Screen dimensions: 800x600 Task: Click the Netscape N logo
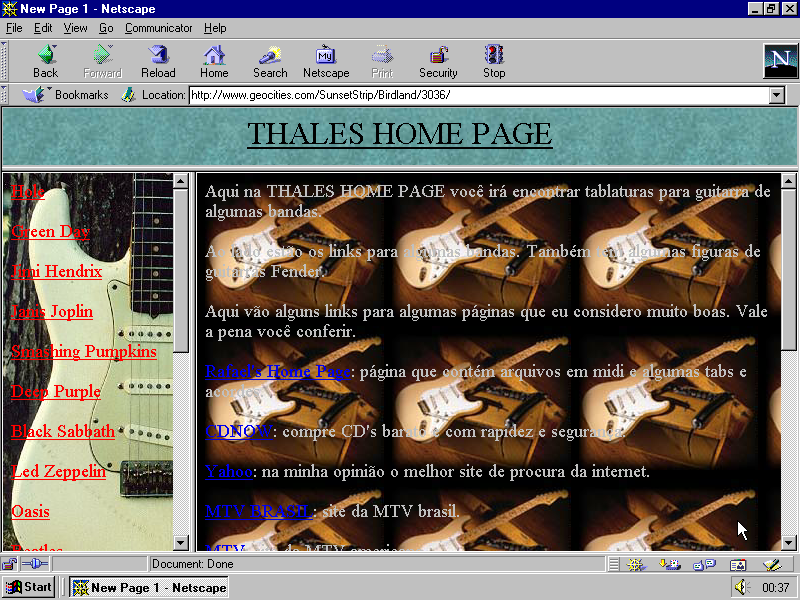(780, 61)
